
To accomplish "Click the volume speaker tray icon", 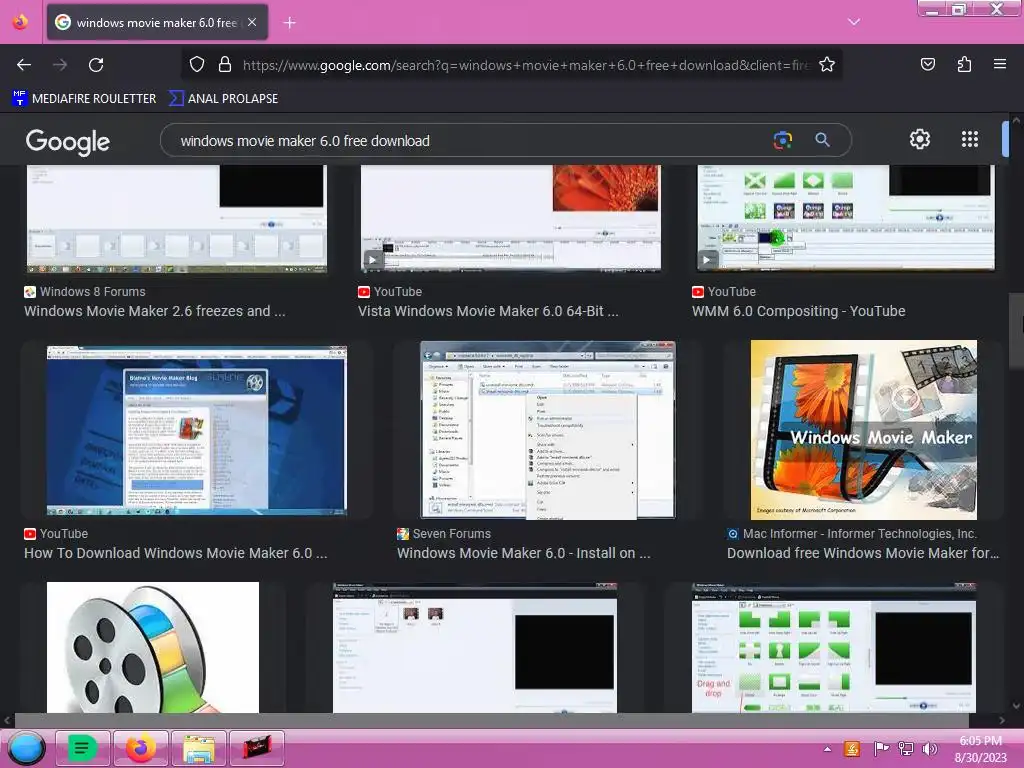I will (x=929, y=748).
